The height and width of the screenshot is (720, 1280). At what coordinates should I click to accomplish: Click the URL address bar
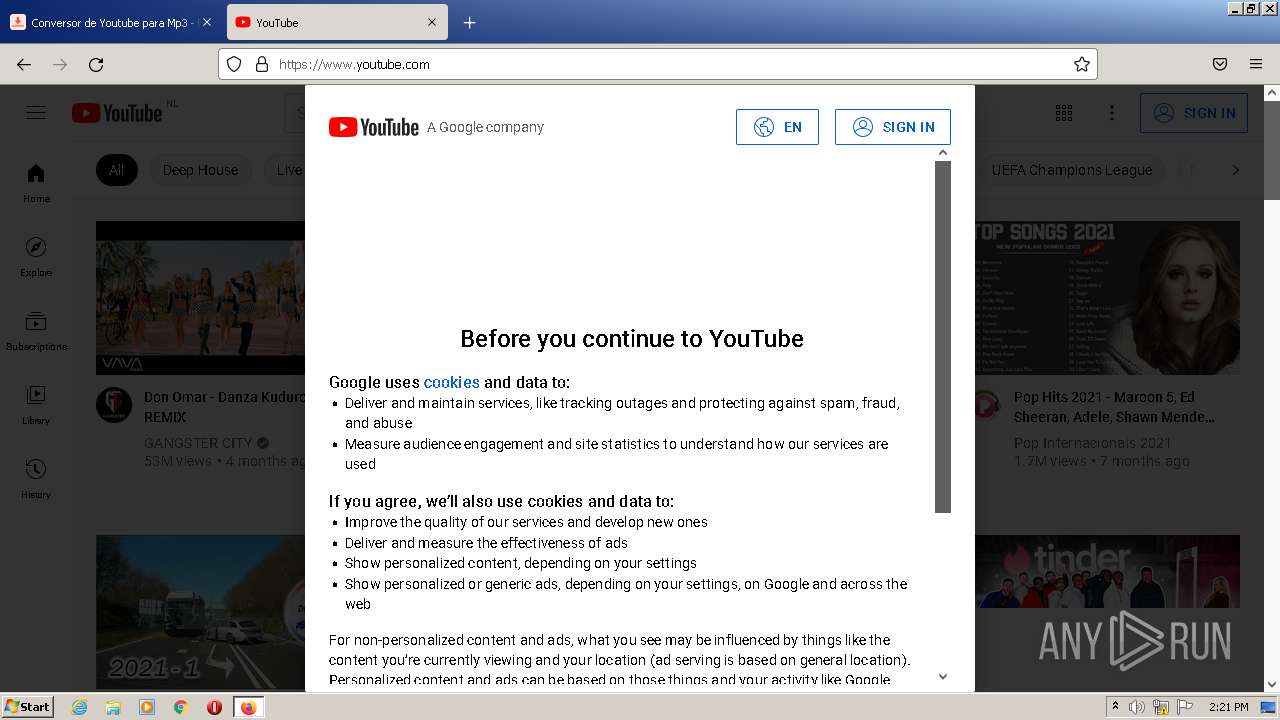[657, 64]
